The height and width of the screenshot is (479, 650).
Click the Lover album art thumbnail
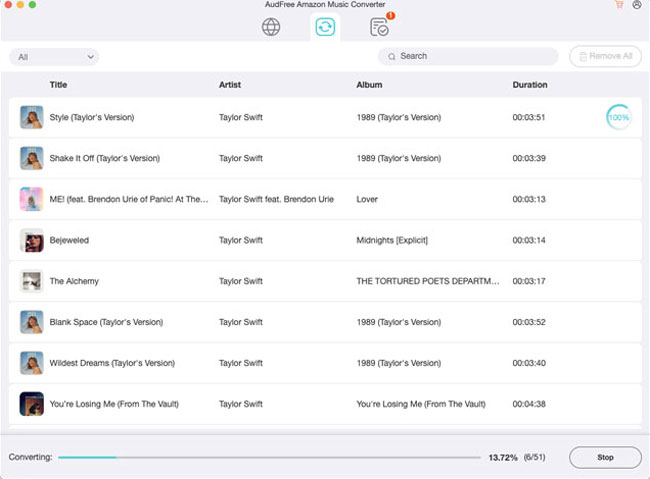(x=32, y=199)
